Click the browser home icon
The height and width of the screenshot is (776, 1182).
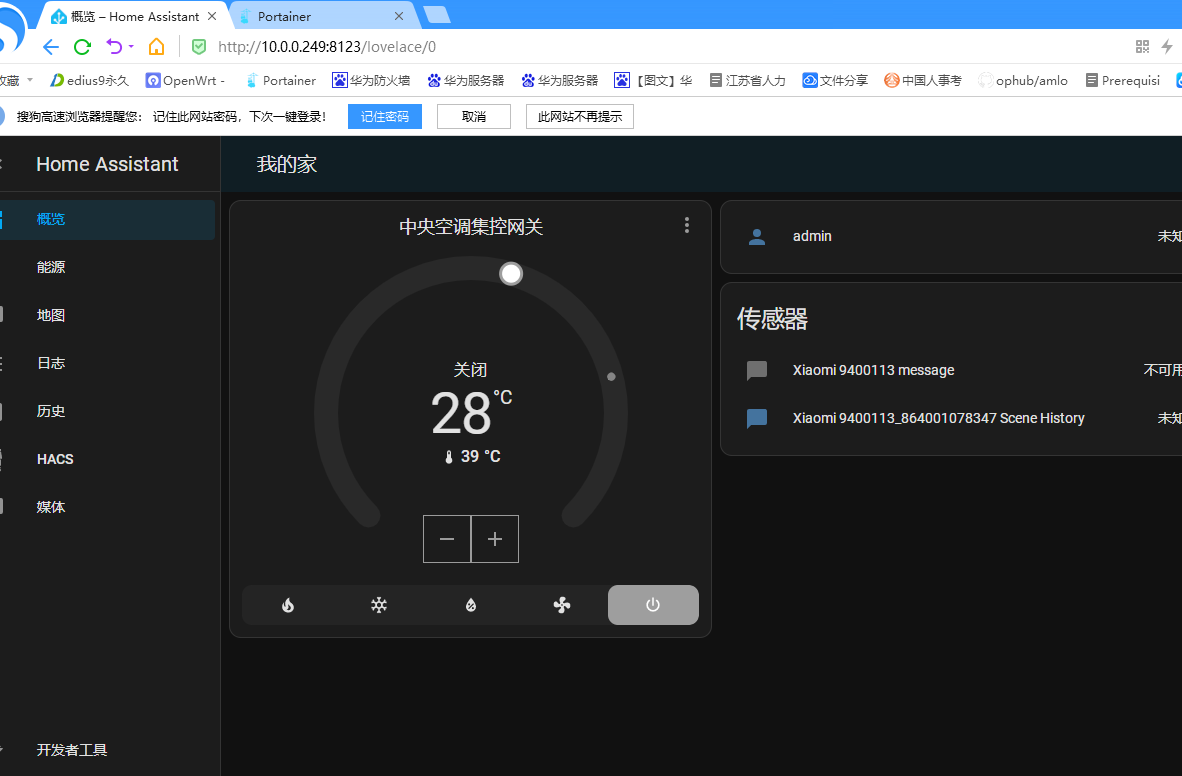(x=156, y=47)
